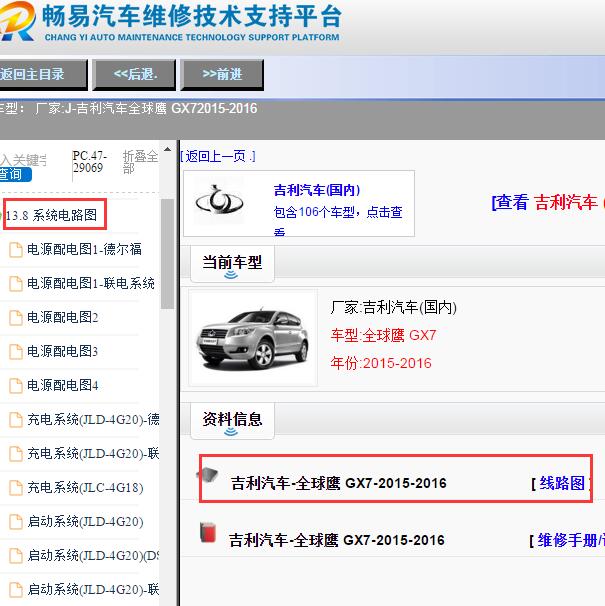Open 电源配电图2 tree item
This screenshot has width=605, height=606.
(x=63, y=317)
